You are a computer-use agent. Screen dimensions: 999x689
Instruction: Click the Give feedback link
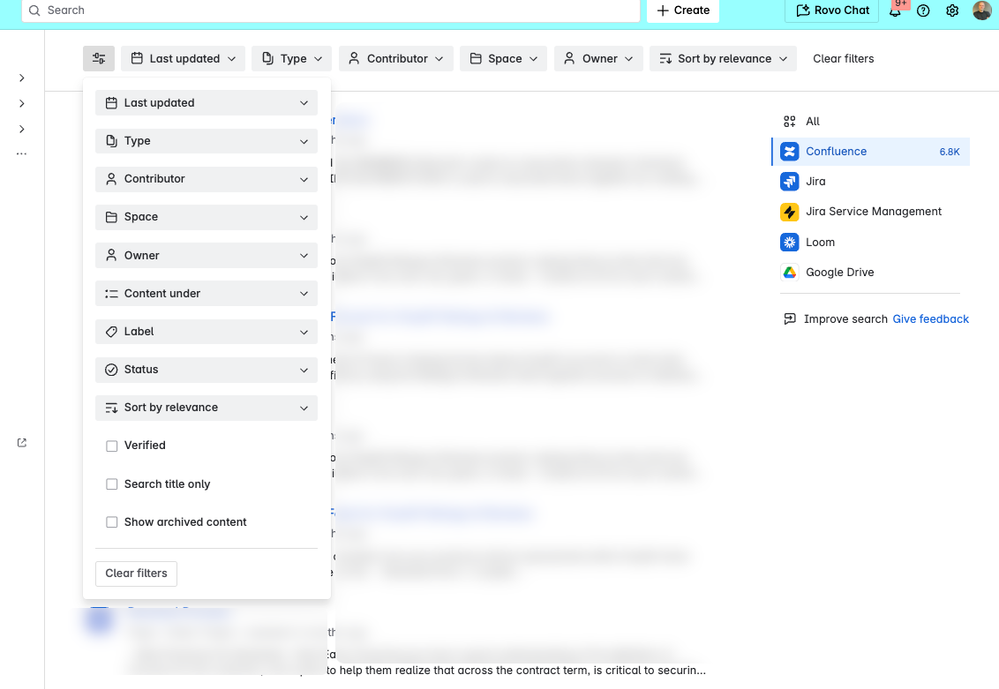tap(930, 319)
